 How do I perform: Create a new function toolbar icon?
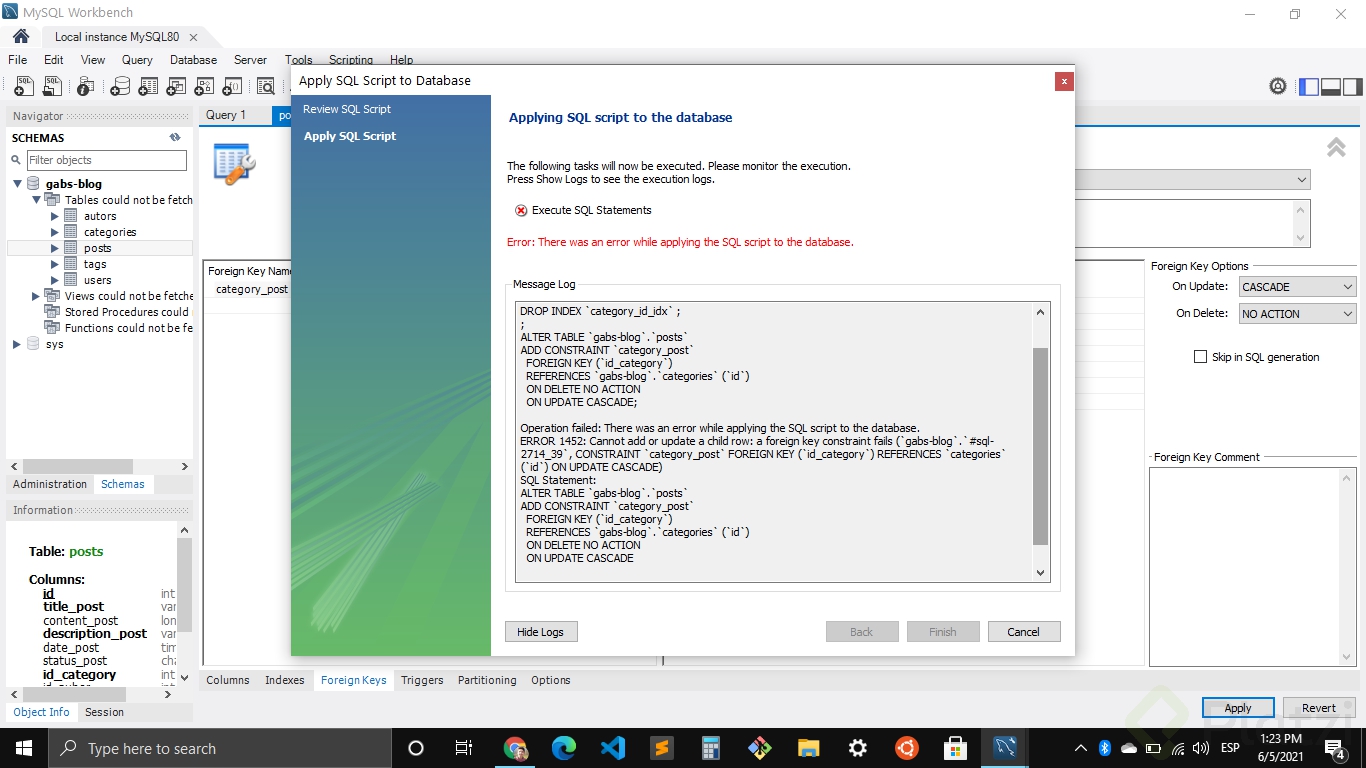pyautogui.click(x=232, y=87)
